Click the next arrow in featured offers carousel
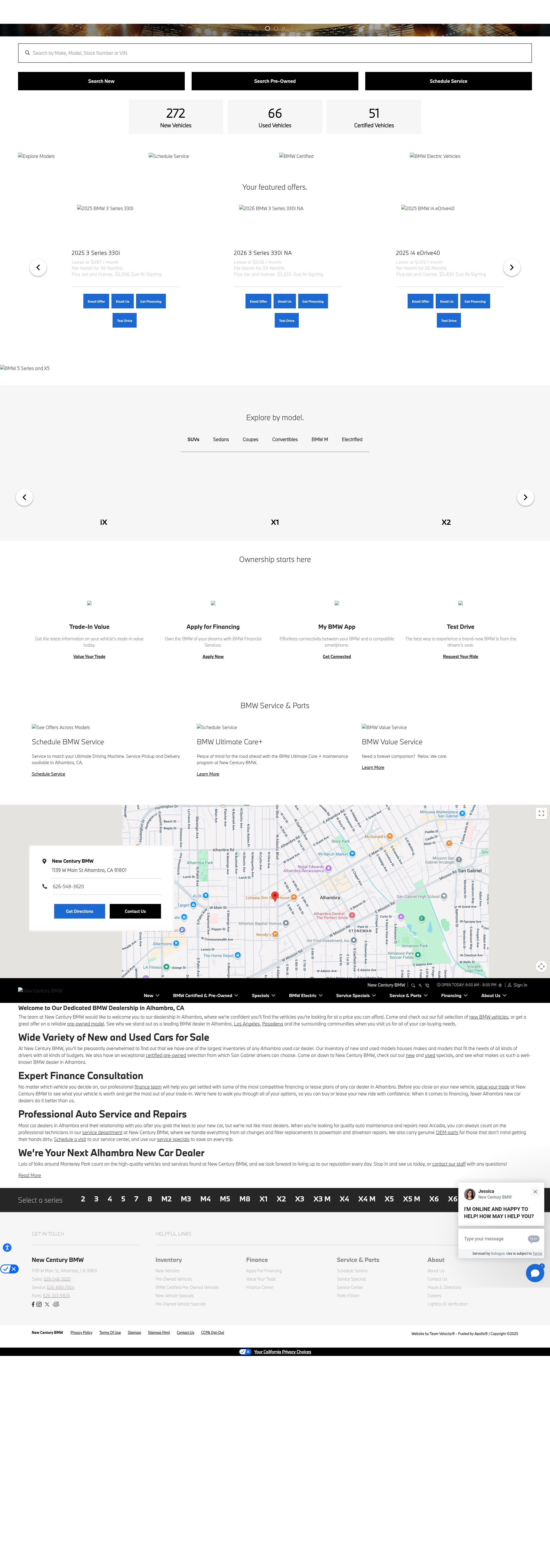550x1568 pixels. tap(512, 267)
